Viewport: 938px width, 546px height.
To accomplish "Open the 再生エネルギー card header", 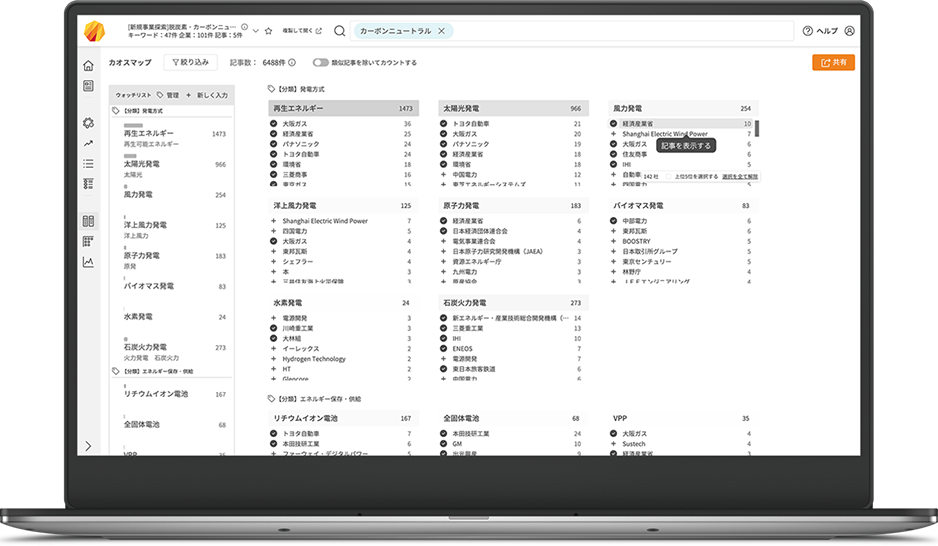I will point(343,108).
